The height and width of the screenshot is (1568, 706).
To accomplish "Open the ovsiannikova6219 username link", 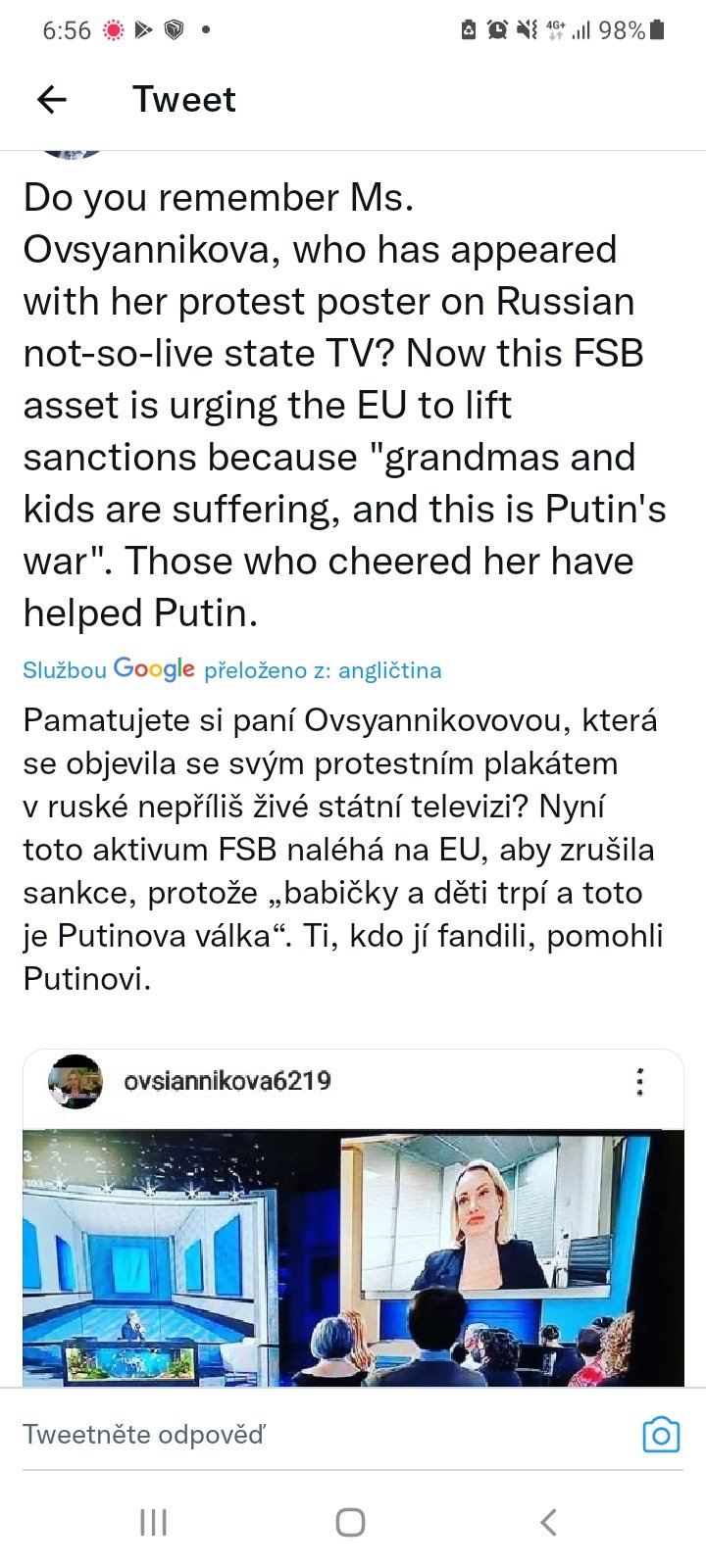I will coord(227,1081).
